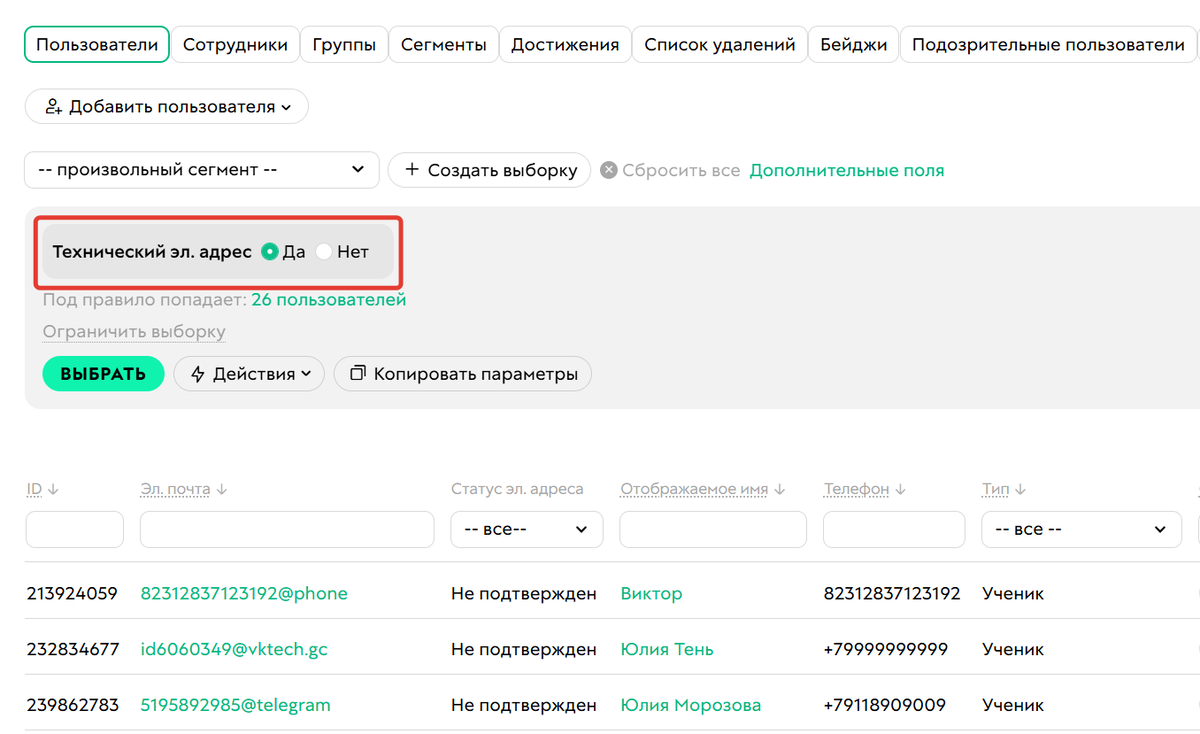
Task: Switch to the «Сотрудники» tab
Action: pyautogui.click(x=235, y=44)
